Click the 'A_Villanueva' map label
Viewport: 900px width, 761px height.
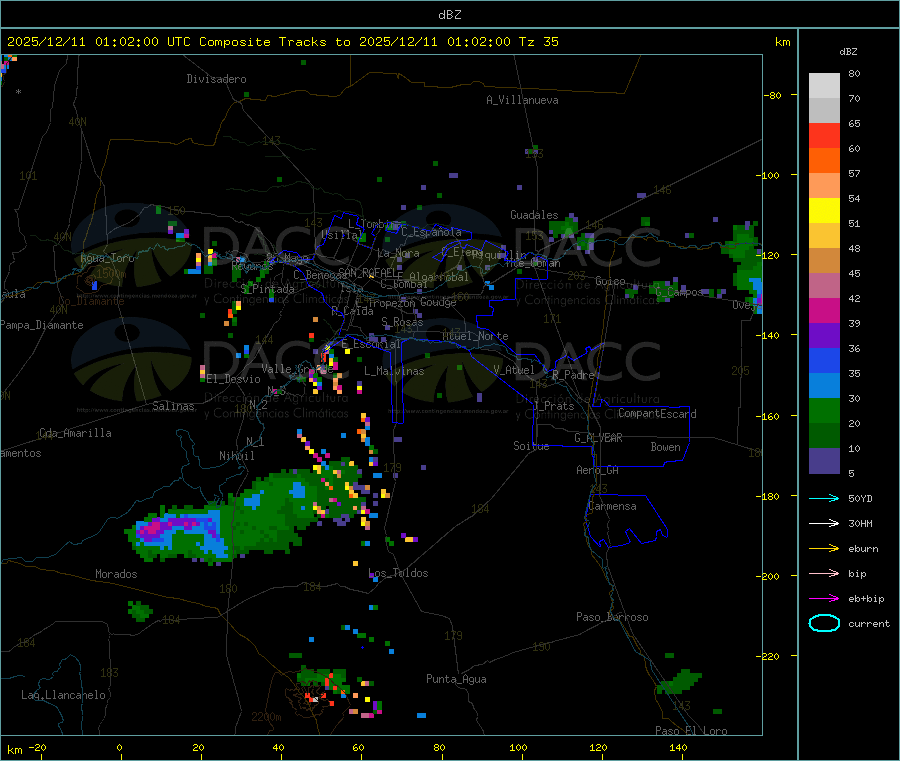522,100
